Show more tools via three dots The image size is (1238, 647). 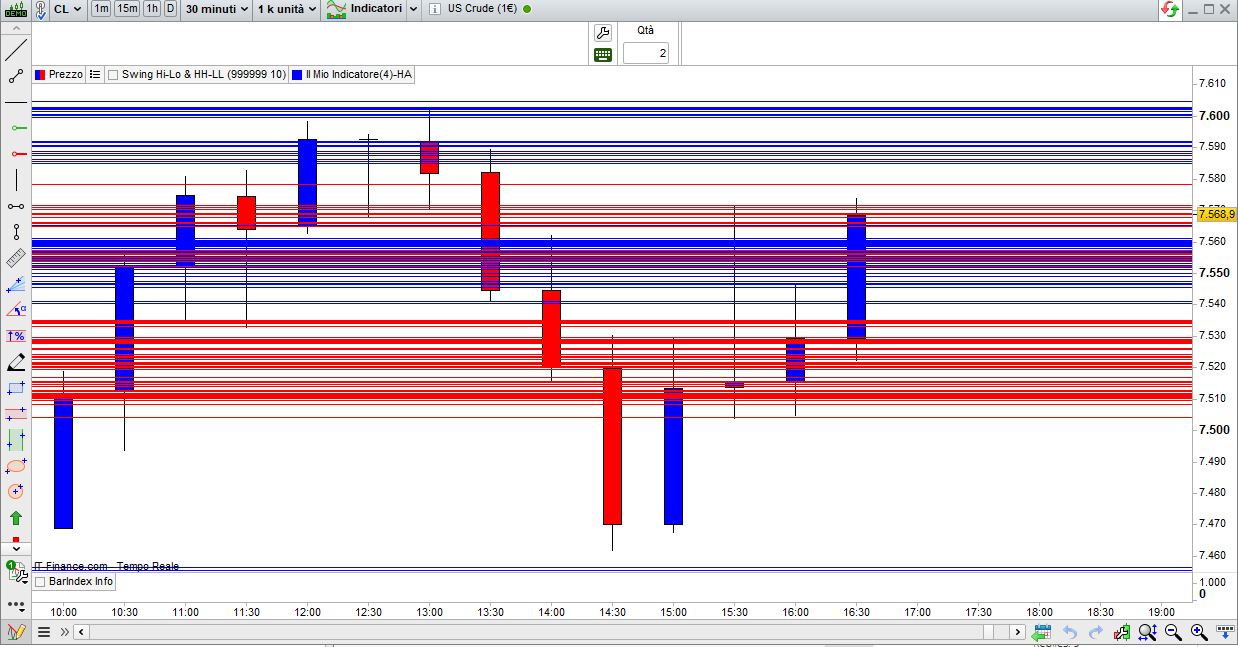(x=15, y=605)
